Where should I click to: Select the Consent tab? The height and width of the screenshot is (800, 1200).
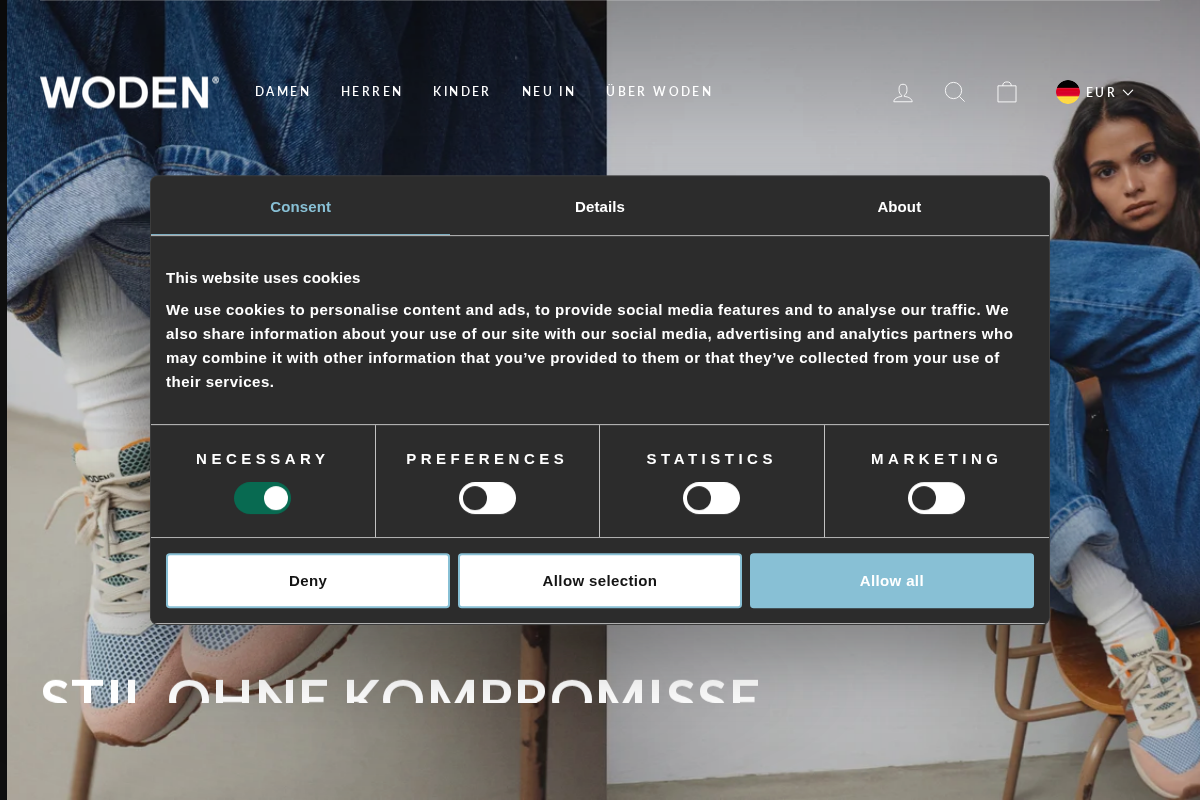click(300, 206)
